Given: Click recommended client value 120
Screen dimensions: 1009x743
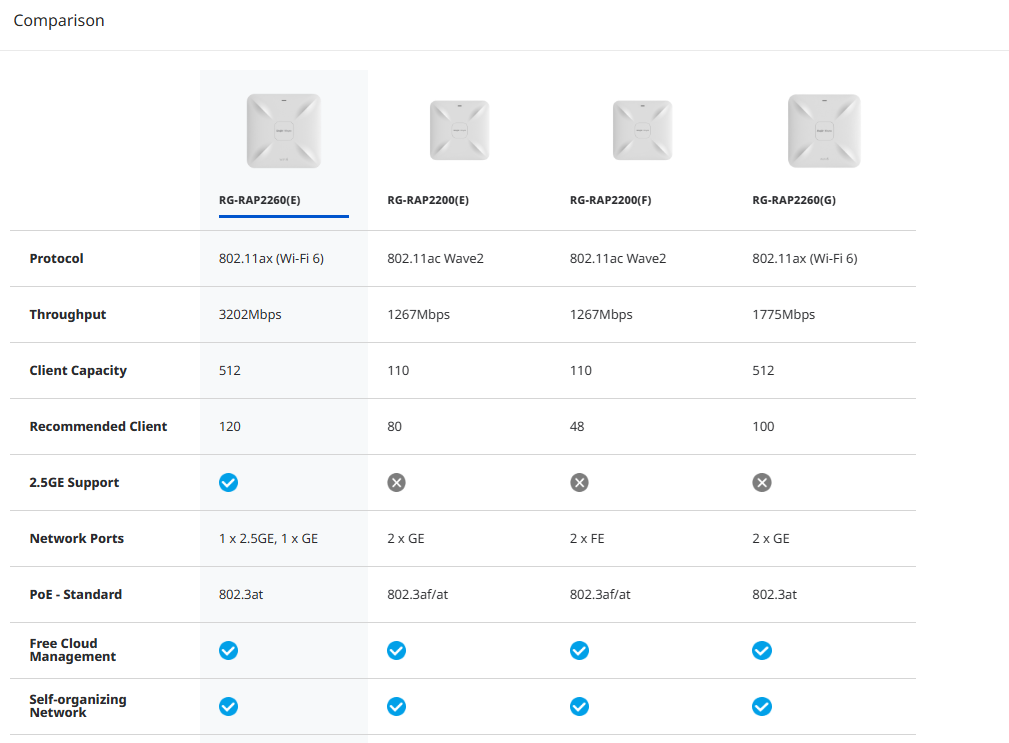Looking at the screenshot, I should pyautogui.click(x=229, y=427).
